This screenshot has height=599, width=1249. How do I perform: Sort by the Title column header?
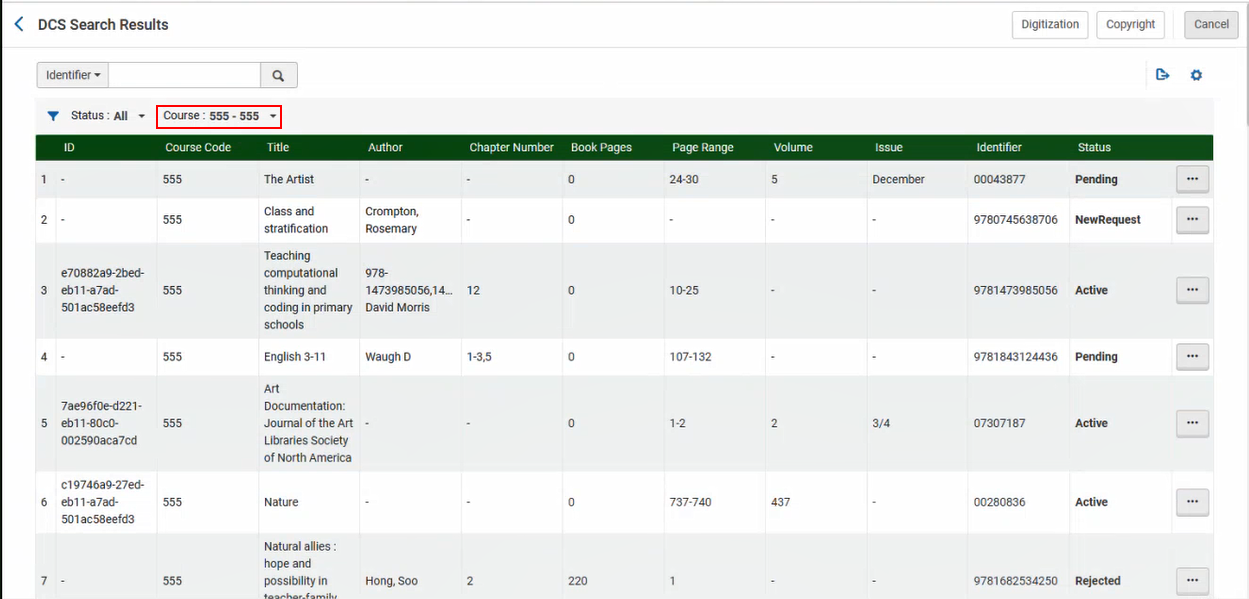[x=278, y=147]
